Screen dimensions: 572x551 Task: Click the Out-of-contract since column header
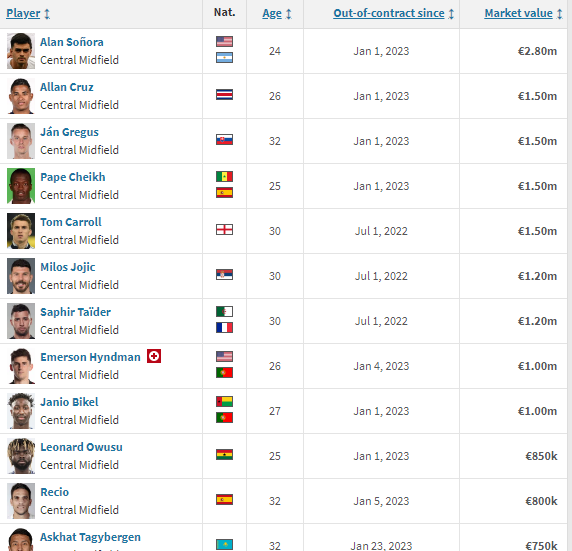click(x=389, y=13)
